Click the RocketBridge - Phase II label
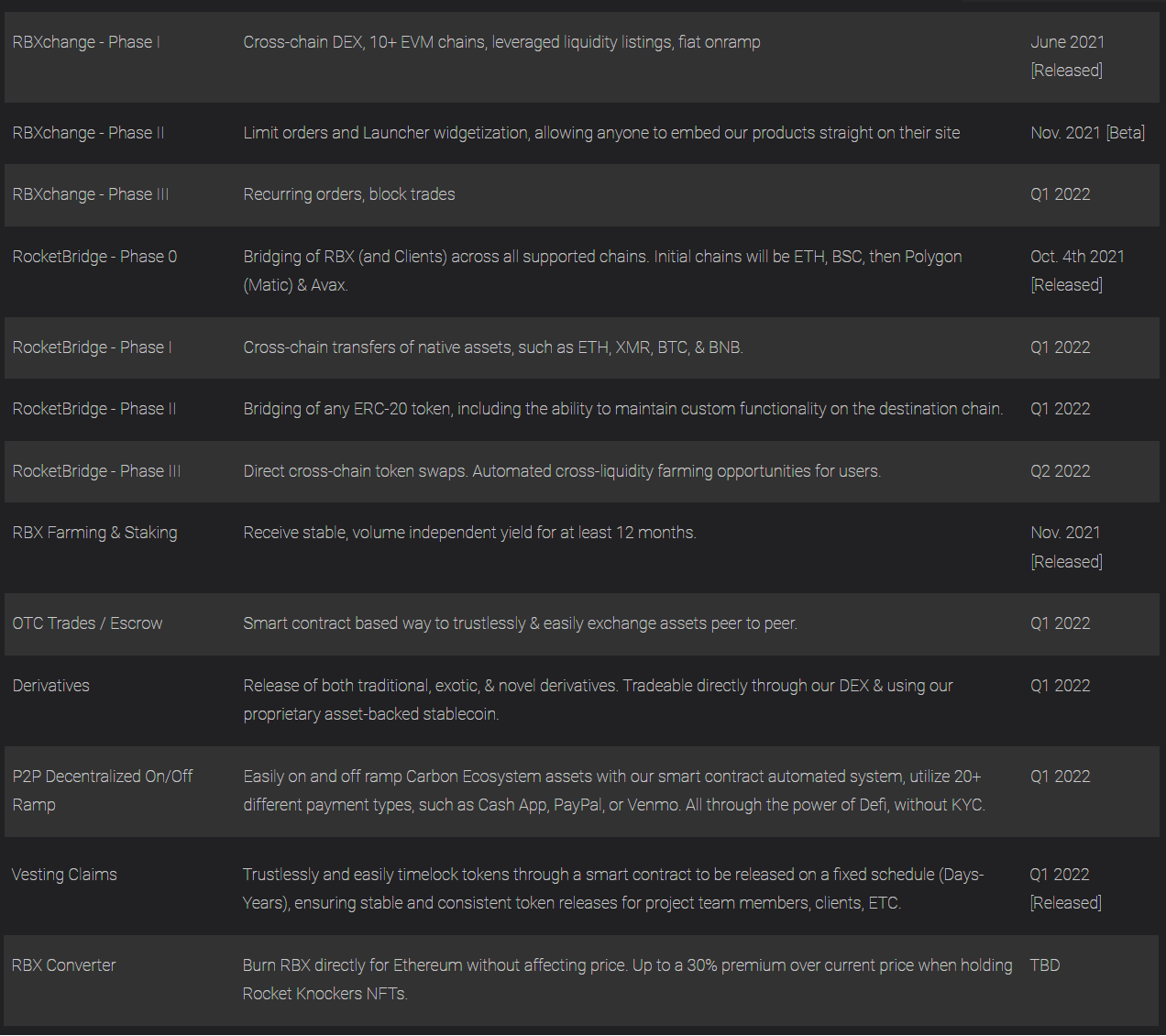The image size is (1166, 1036). pyautogui.click(x=94, y=409)
